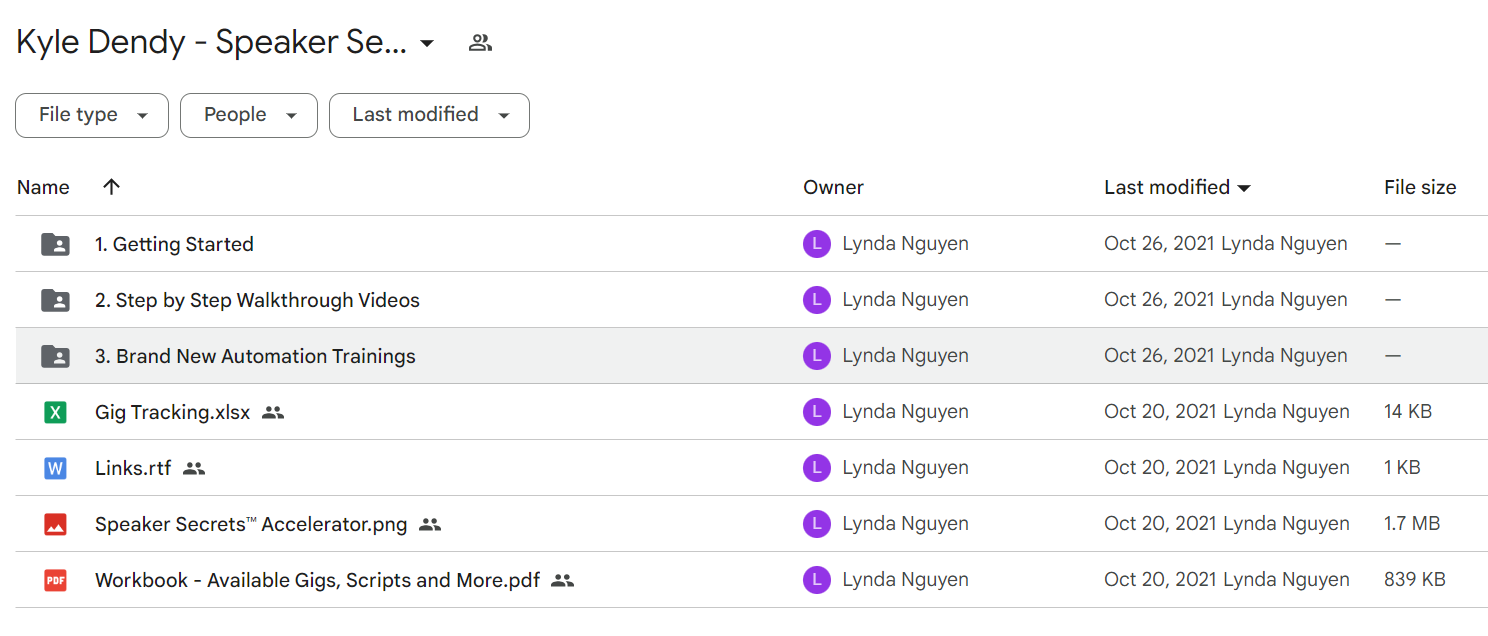Open the People filter dropdown

pyautogui.click(x=249, y=115)
